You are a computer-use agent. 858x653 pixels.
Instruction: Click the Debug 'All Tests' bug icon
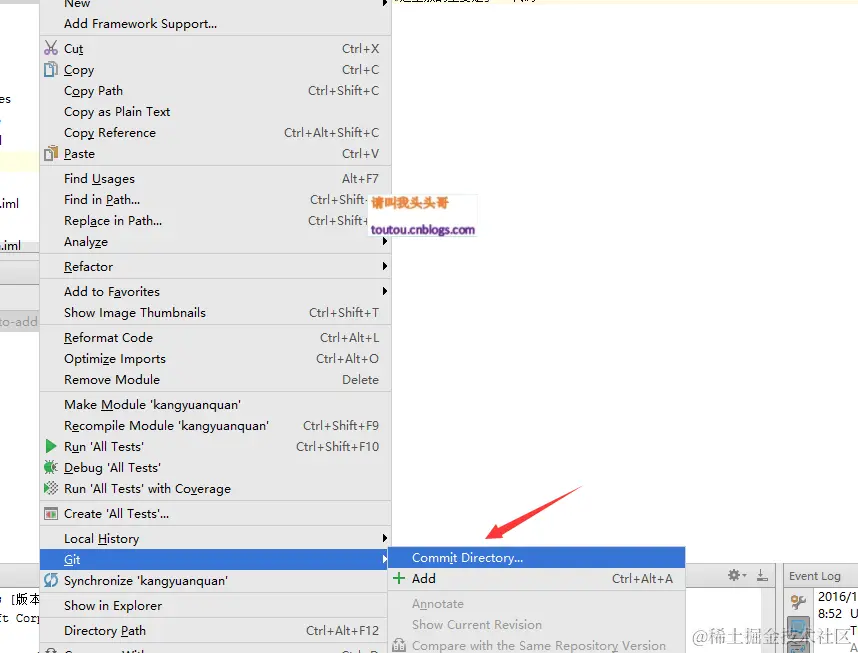[50, 467]
